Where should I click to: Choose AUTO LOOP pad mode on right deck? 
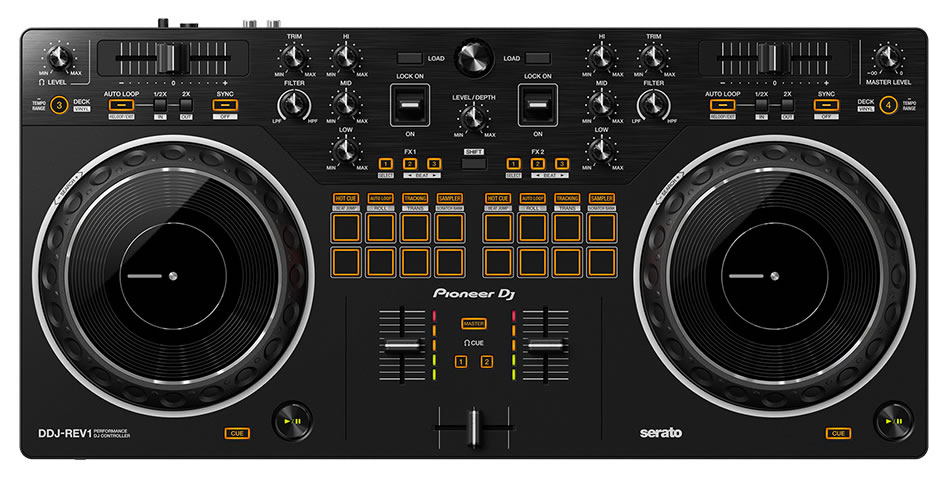[533, 198]
